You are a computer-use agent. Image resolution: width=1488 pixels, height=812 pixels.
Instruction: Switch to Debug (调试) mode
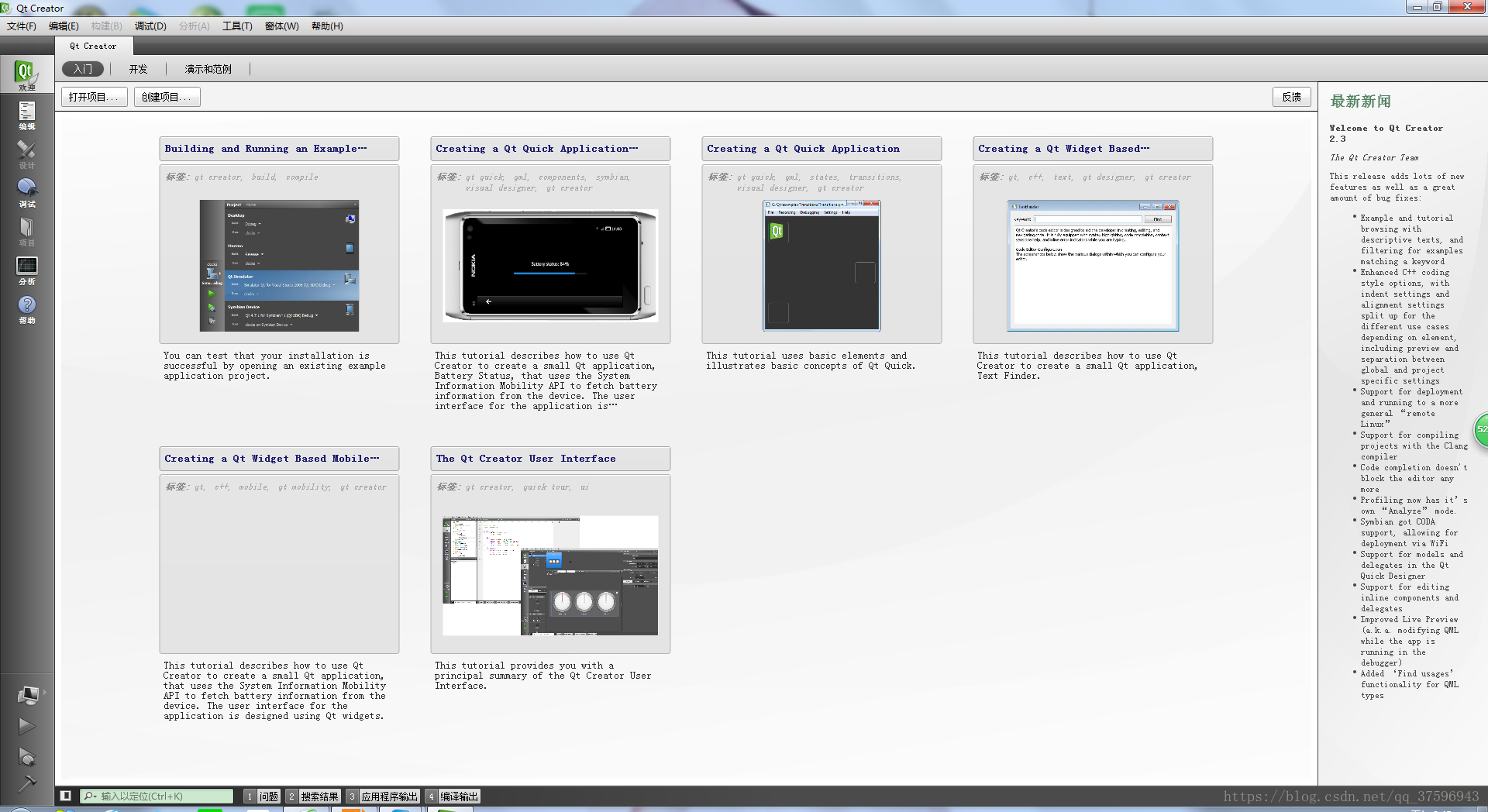click(26, 192)
